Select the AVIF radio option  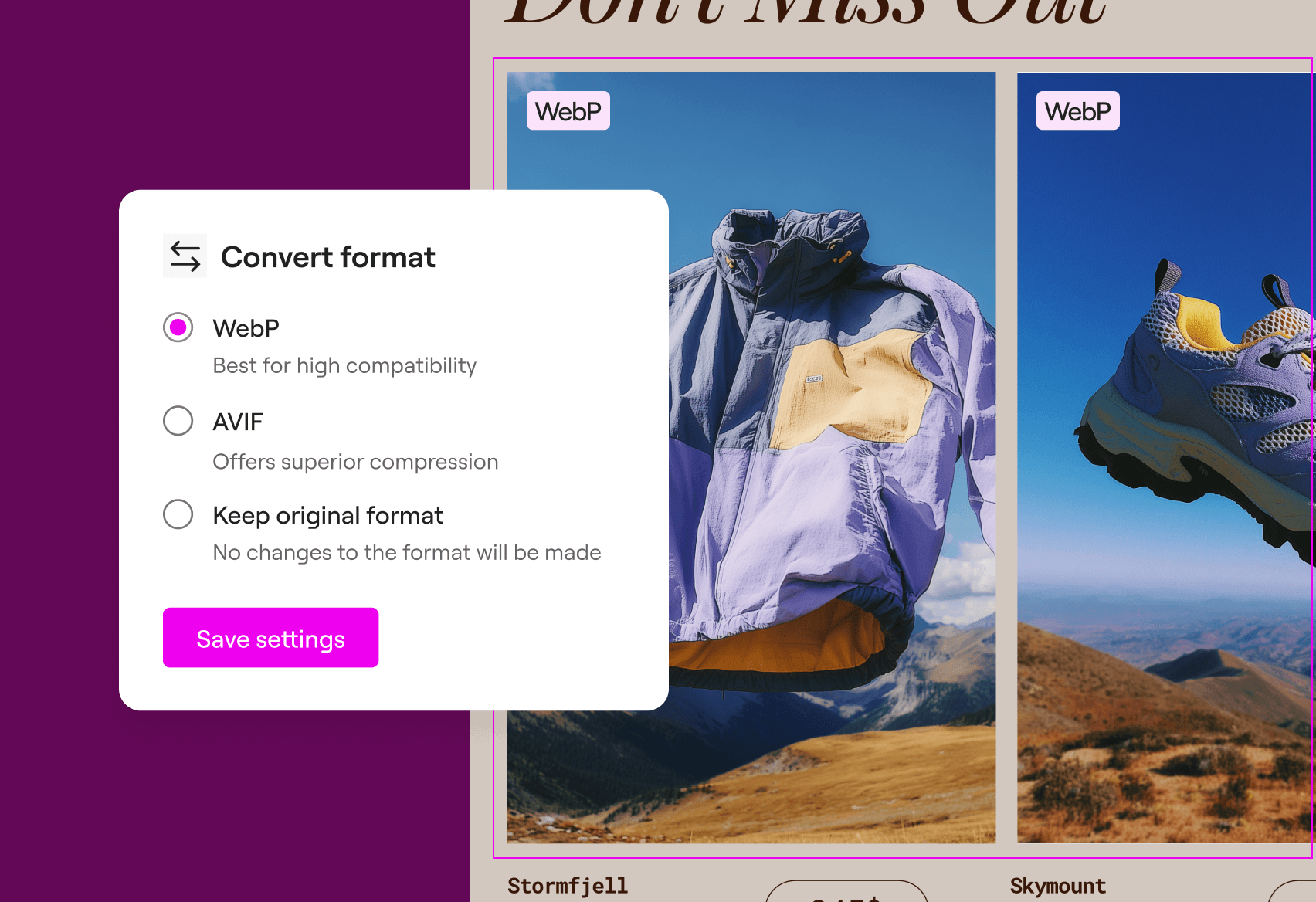[x=178, y=421]
